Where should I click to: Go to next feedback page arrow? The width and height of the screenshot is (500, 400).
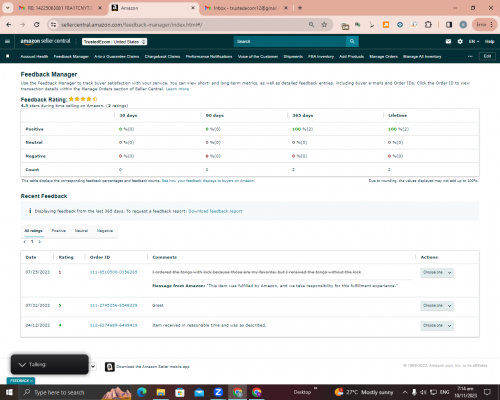[x=40, y=242]
